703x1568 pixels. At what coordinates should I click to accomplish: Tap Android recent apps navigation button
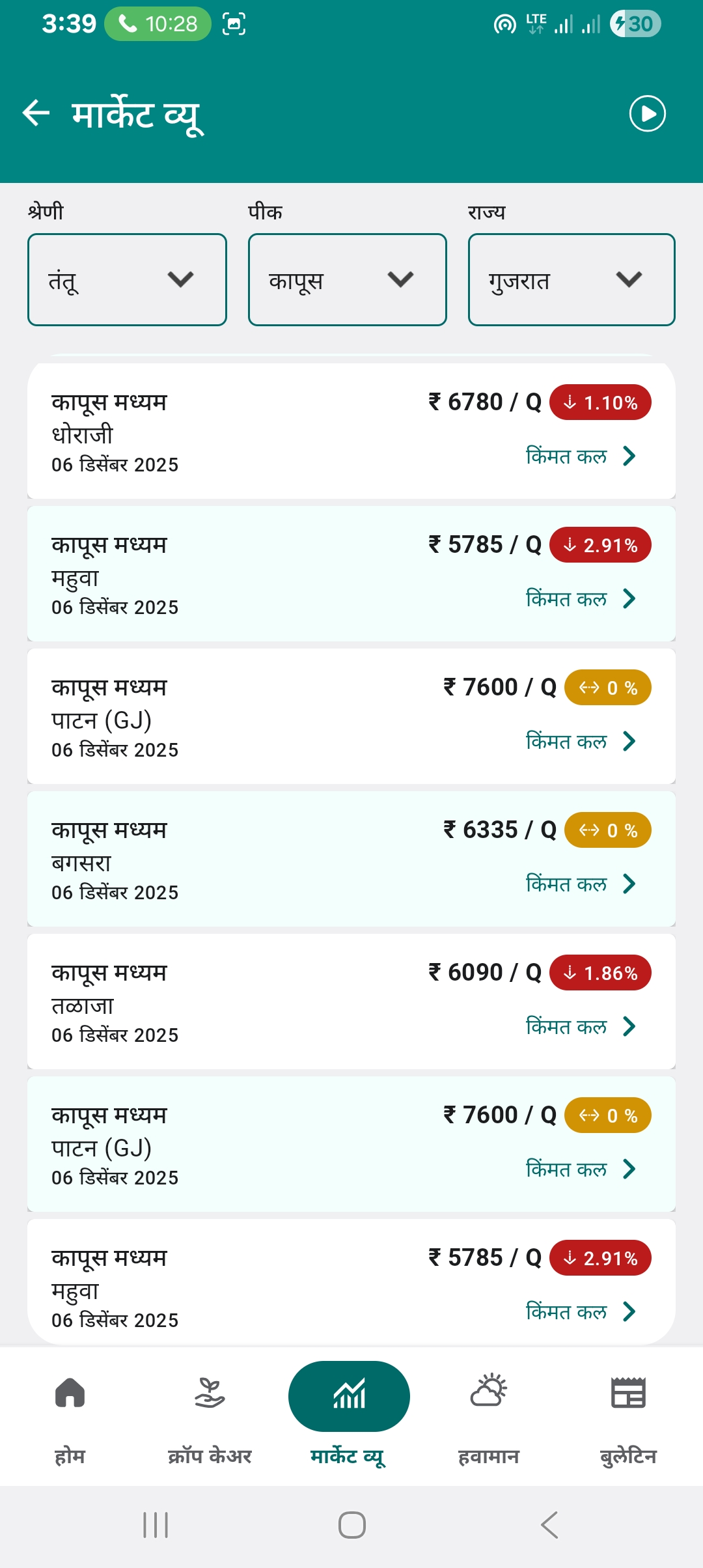(156, 1525)
